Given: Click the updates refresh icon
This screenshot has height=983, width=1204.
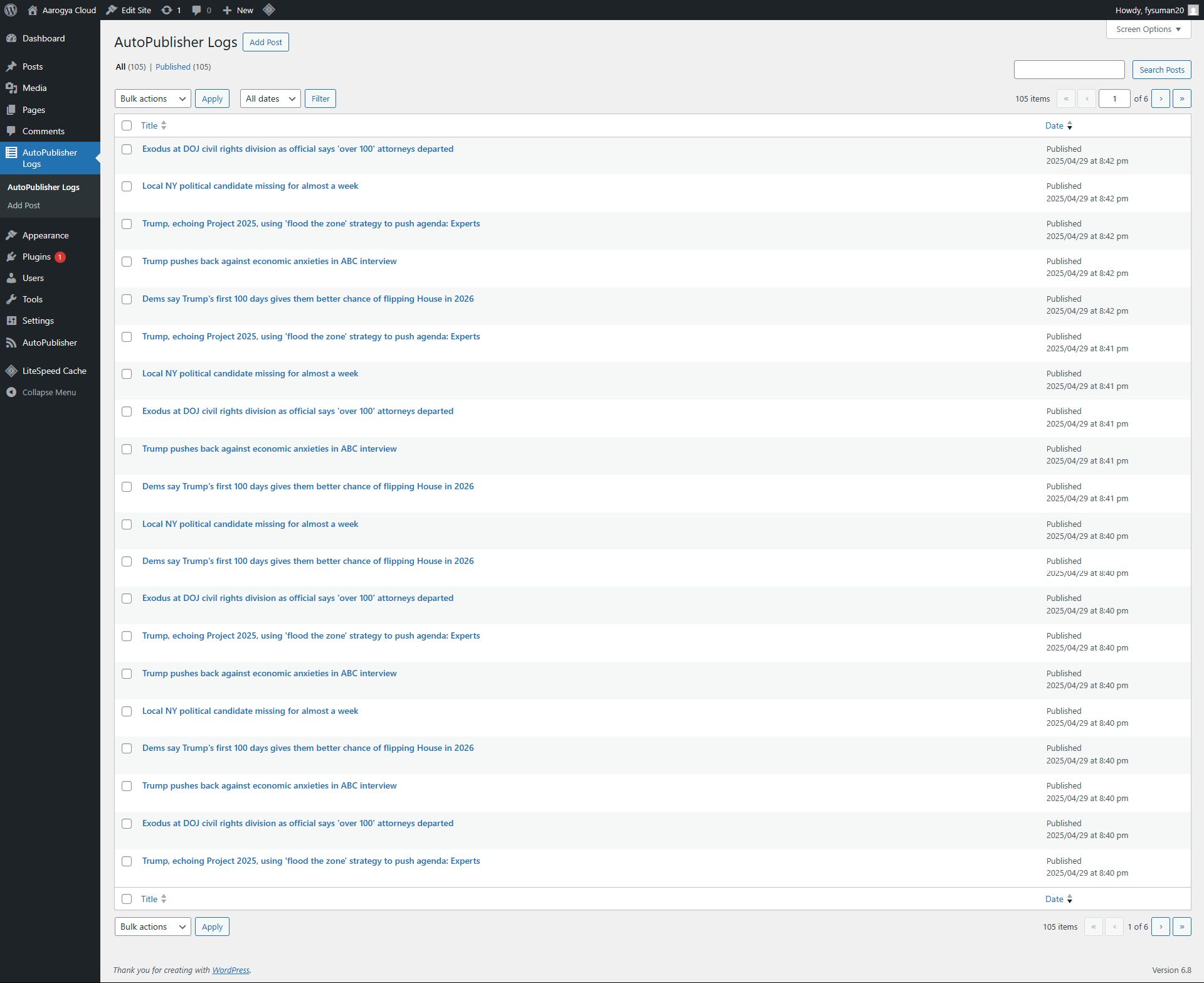Looking at the screenshot, I should 167,10.
